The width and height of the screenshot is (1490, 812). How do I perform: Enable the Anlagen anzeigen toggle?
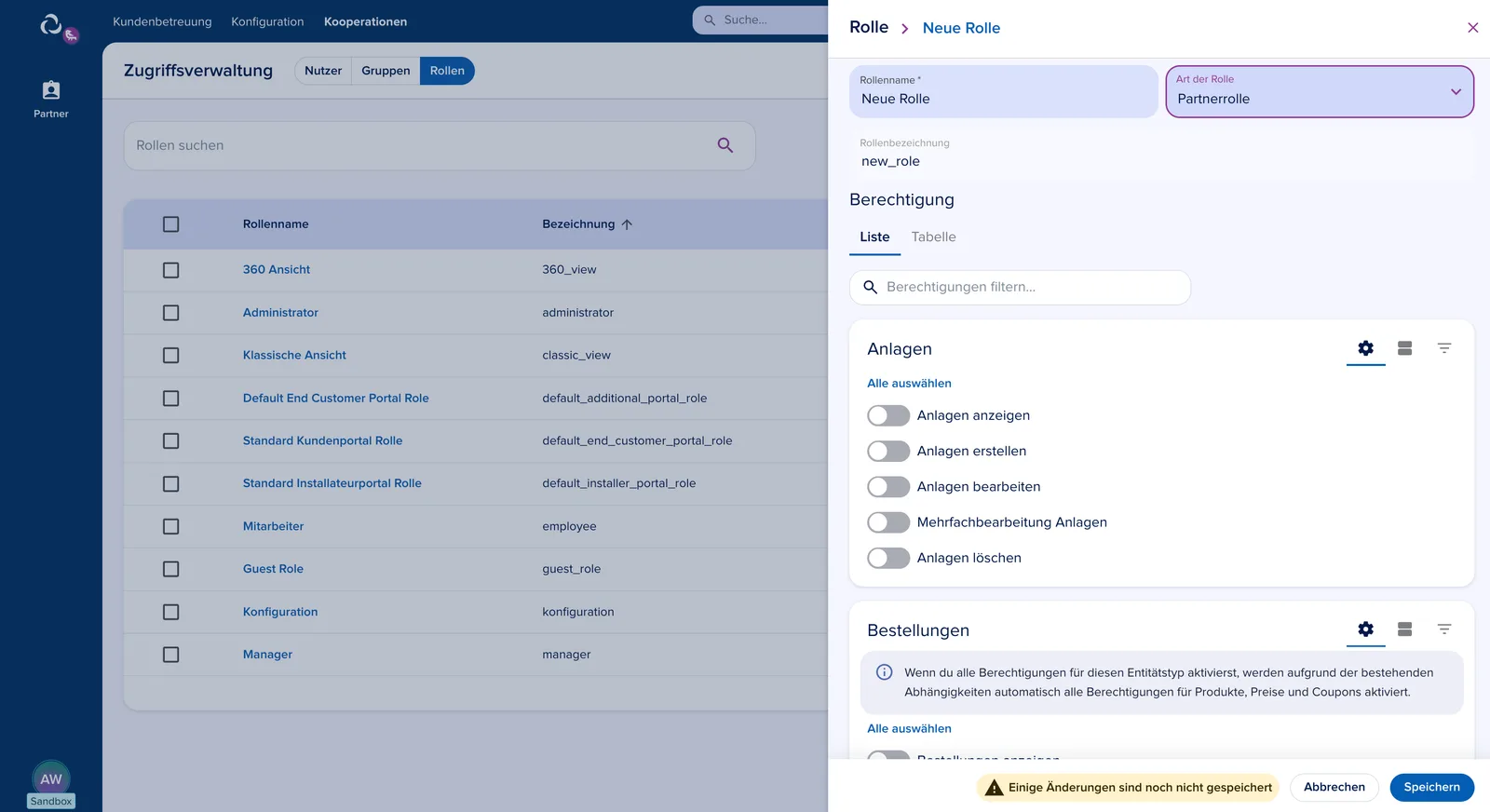888,415
